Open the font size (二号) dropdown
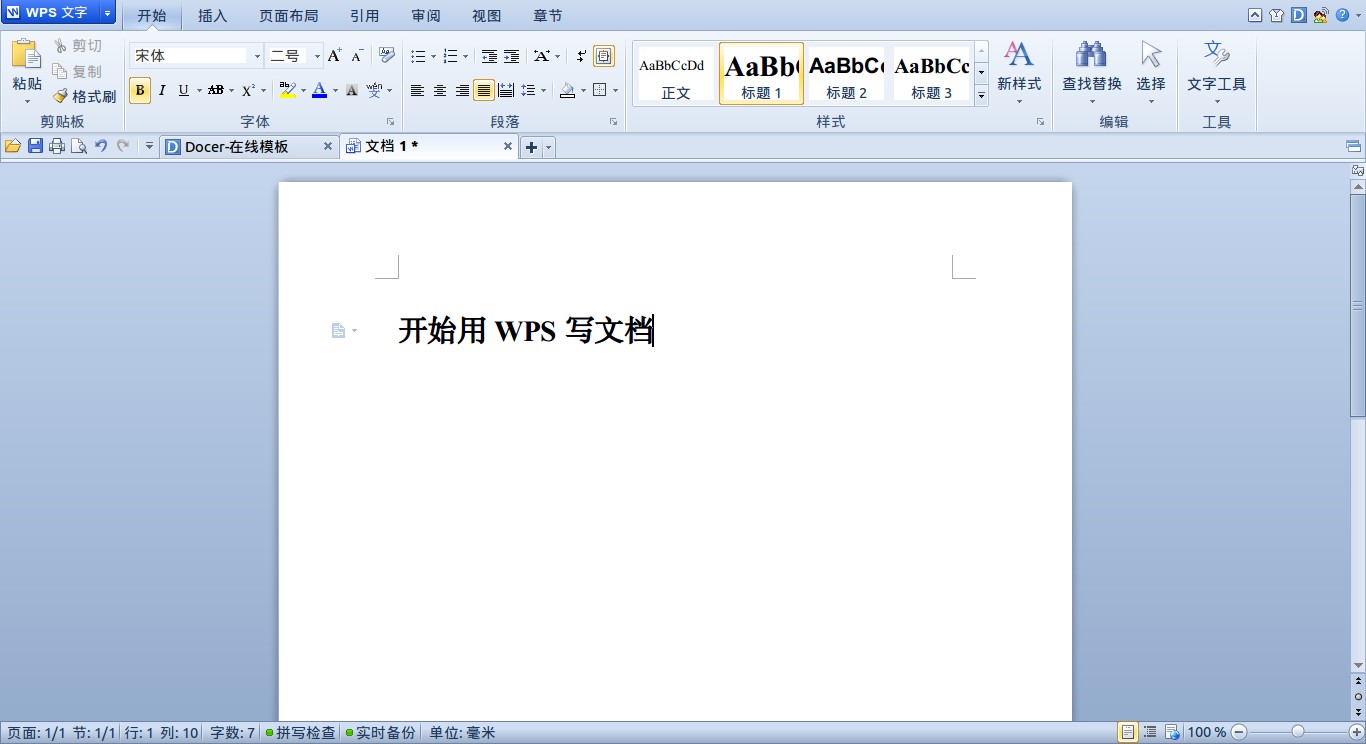This screenshot has height=744, width=1366. [318, 56]
